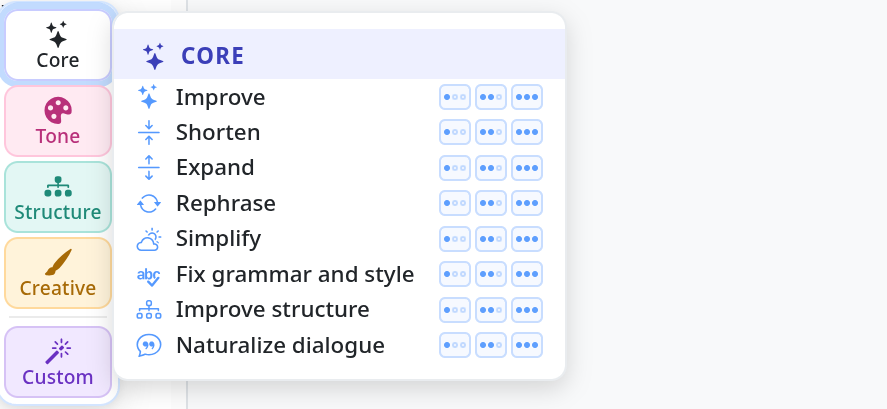Click the Naturalize dialogue quote bubble icon

[149, 345]
